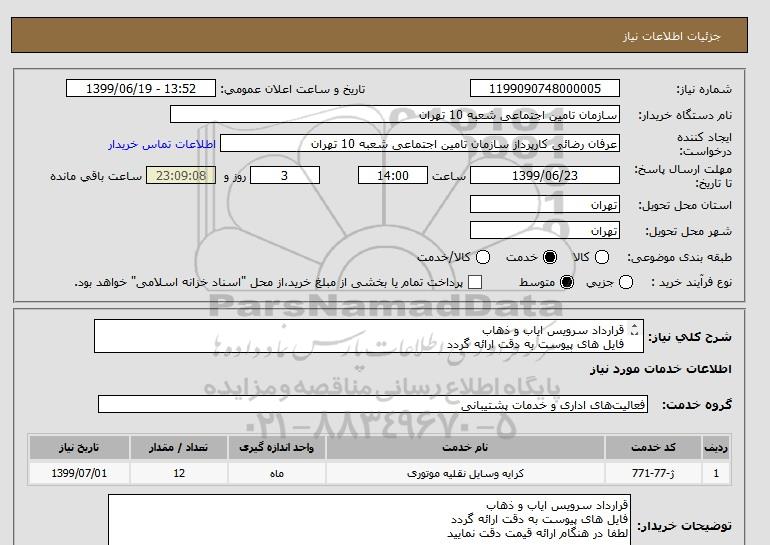Click the quantity cell 12

179,473
